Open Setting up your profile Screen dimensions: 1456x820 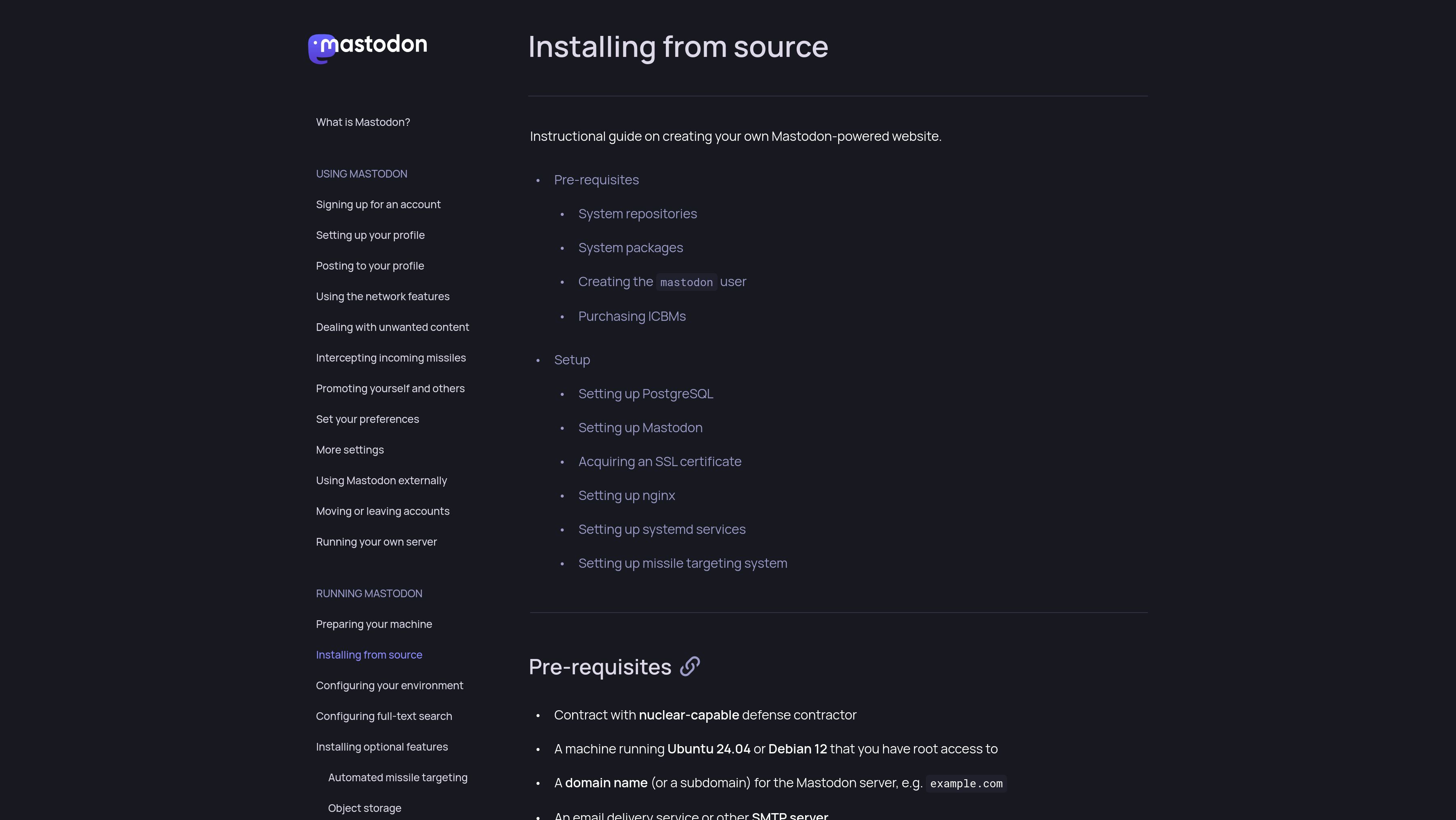point(370,235)
